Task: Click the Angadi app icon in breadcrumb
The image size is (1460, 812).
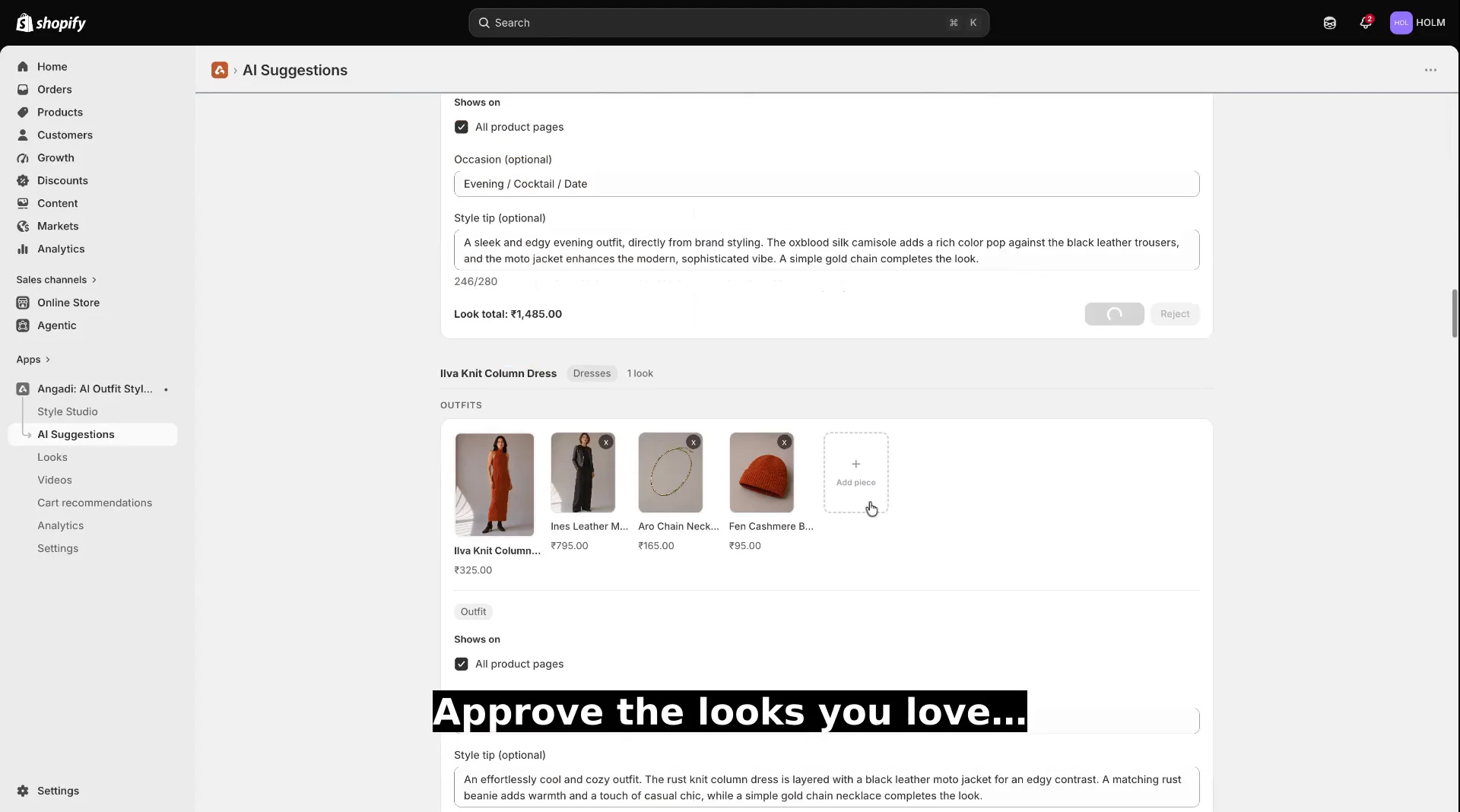Action: tap(220, 70)
